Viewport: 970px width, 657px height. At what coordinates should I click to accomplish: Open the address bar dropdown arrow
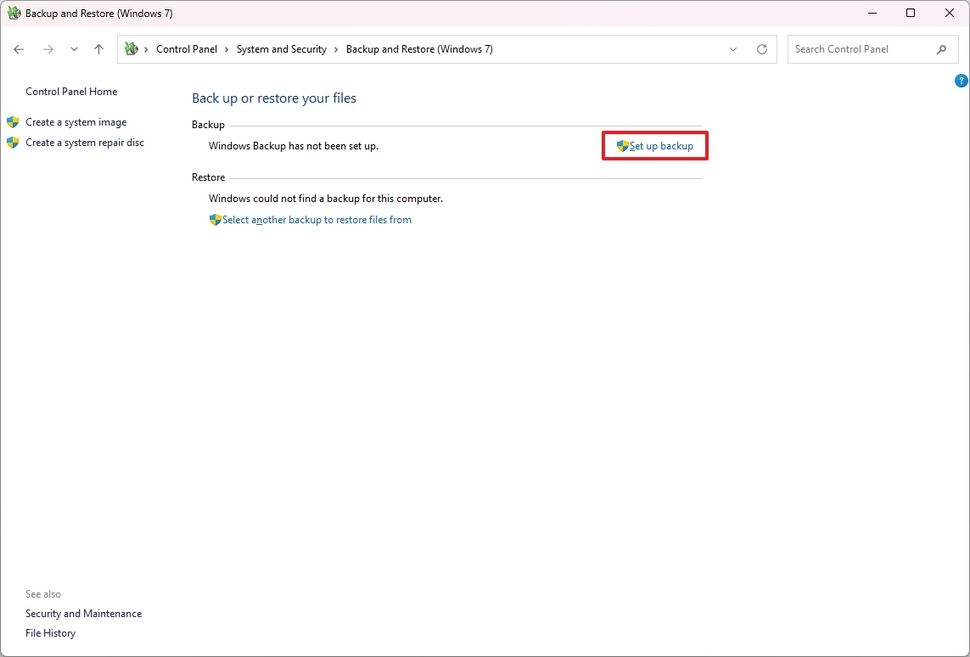point(733,48)
